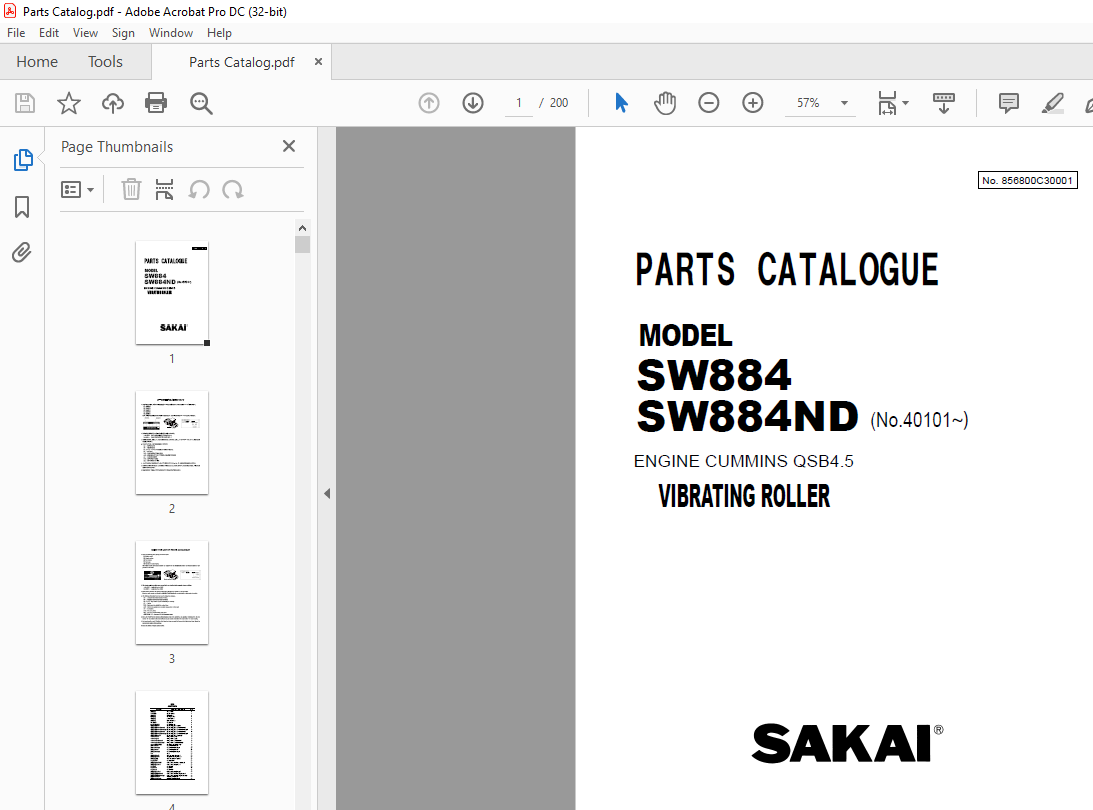The height and width of the screenshot is (810, 1093).
Task: Click the Save file icon
Action: coord(25,103)
